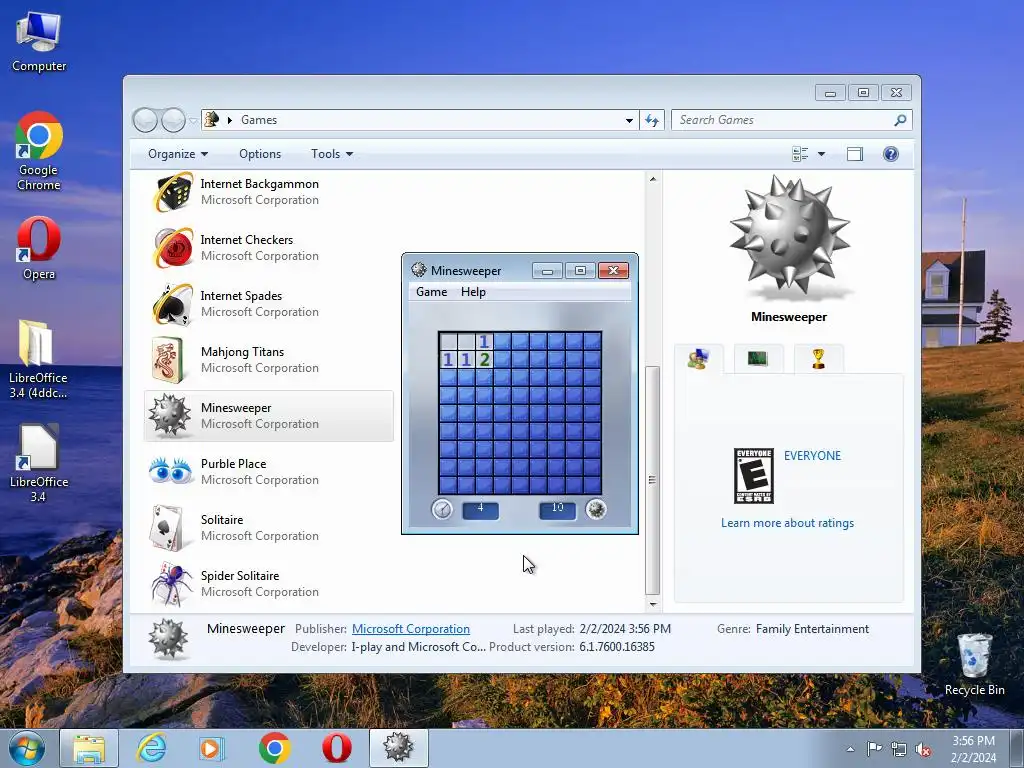1024x768 pixels.
Task: Click the Minesweeper title bar icon
Action: pyautogui.click(x=419, y=270)
